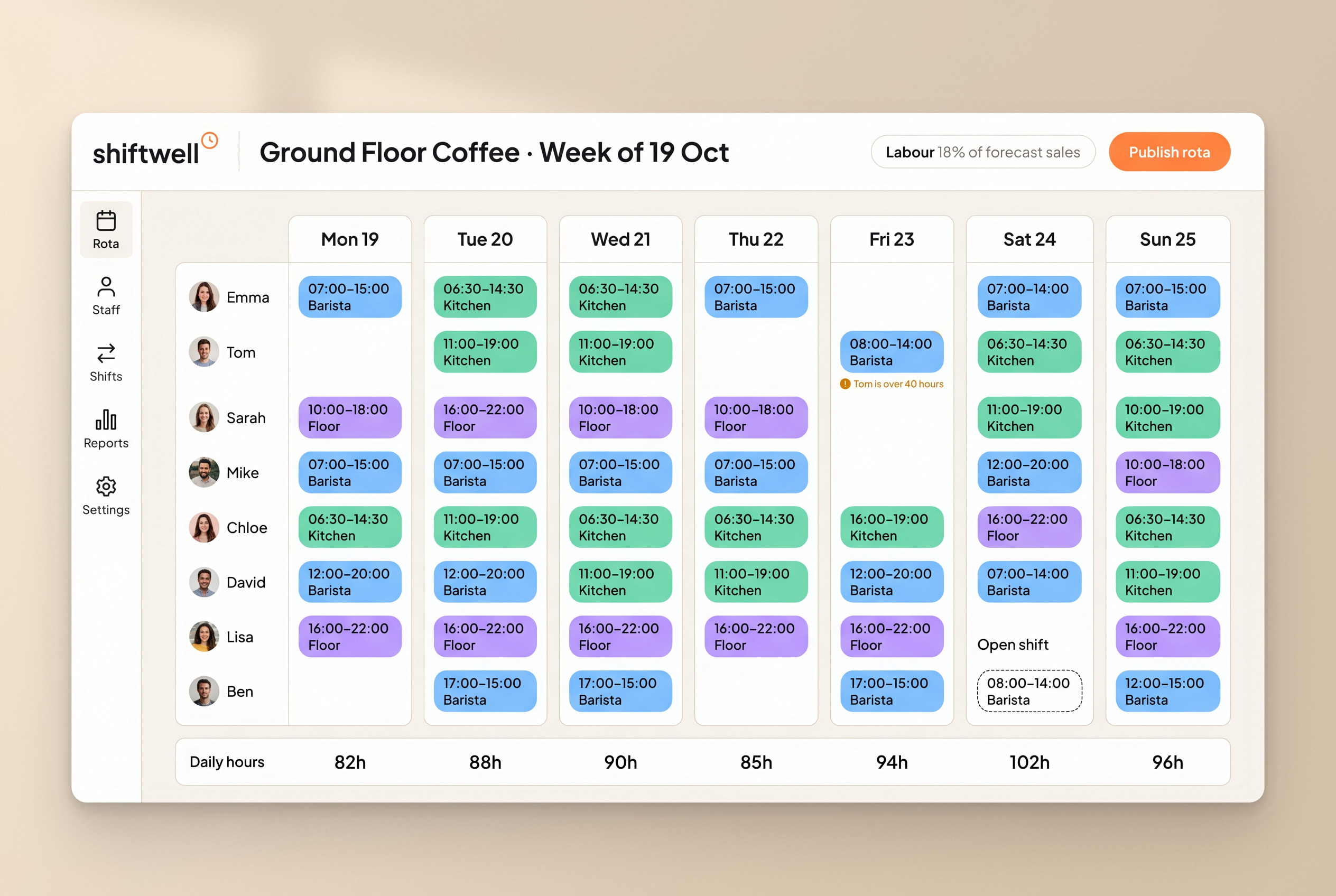Select Sarah's Tuesday 16:00–22:00 Floor shift
This screenshot has width=1336, height=896.
(x=485, y=418)
